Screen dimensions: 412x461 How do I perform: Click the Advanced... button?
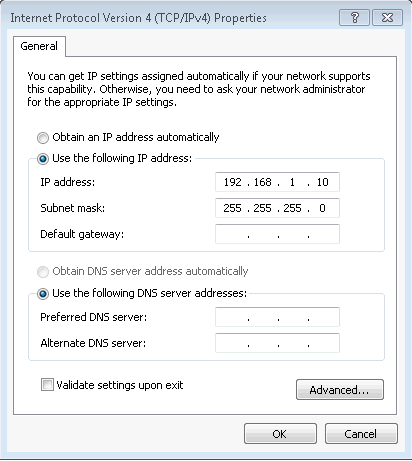(340, 389)
